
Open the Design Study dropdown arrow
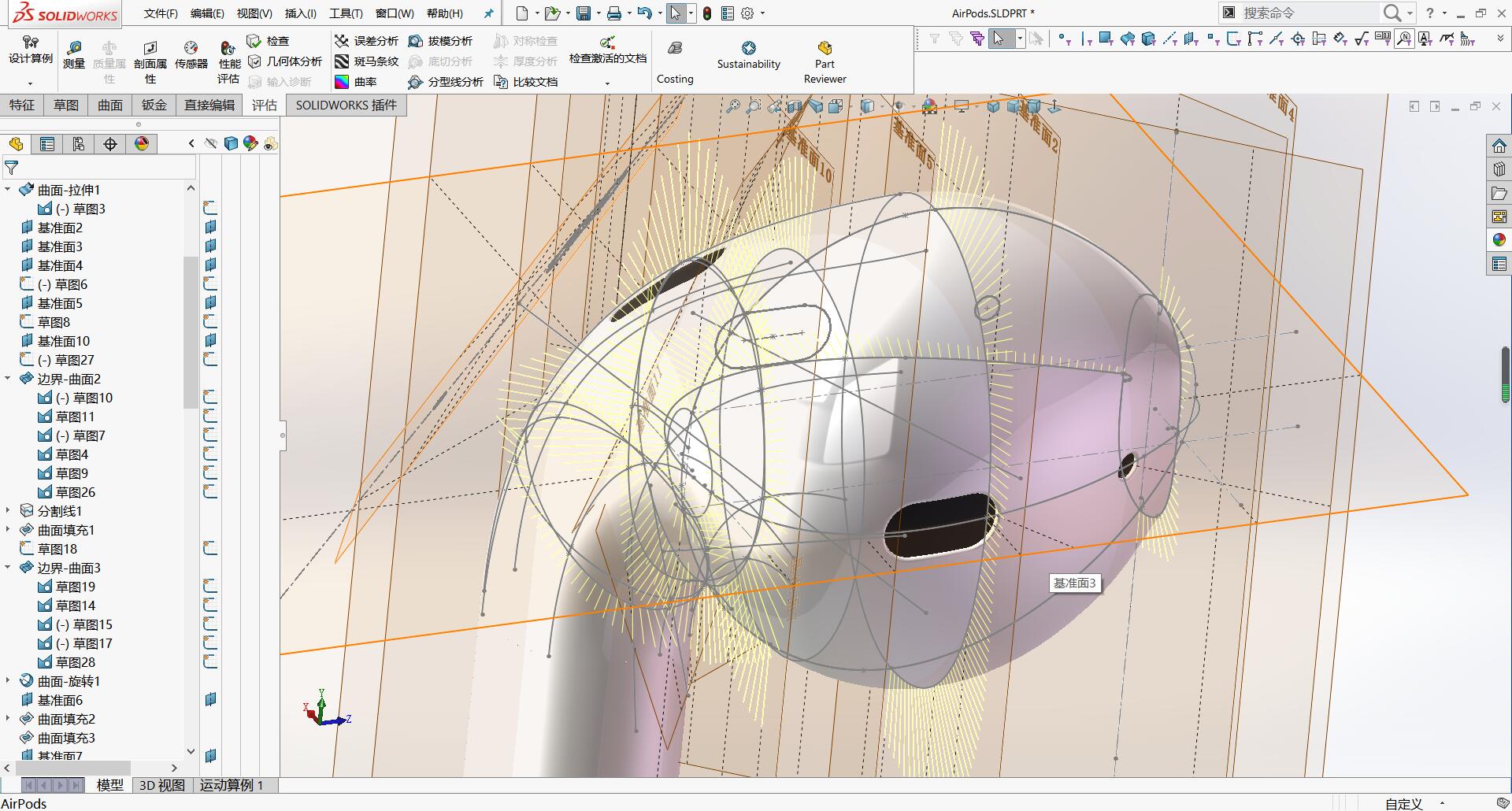tap(31, 83)
